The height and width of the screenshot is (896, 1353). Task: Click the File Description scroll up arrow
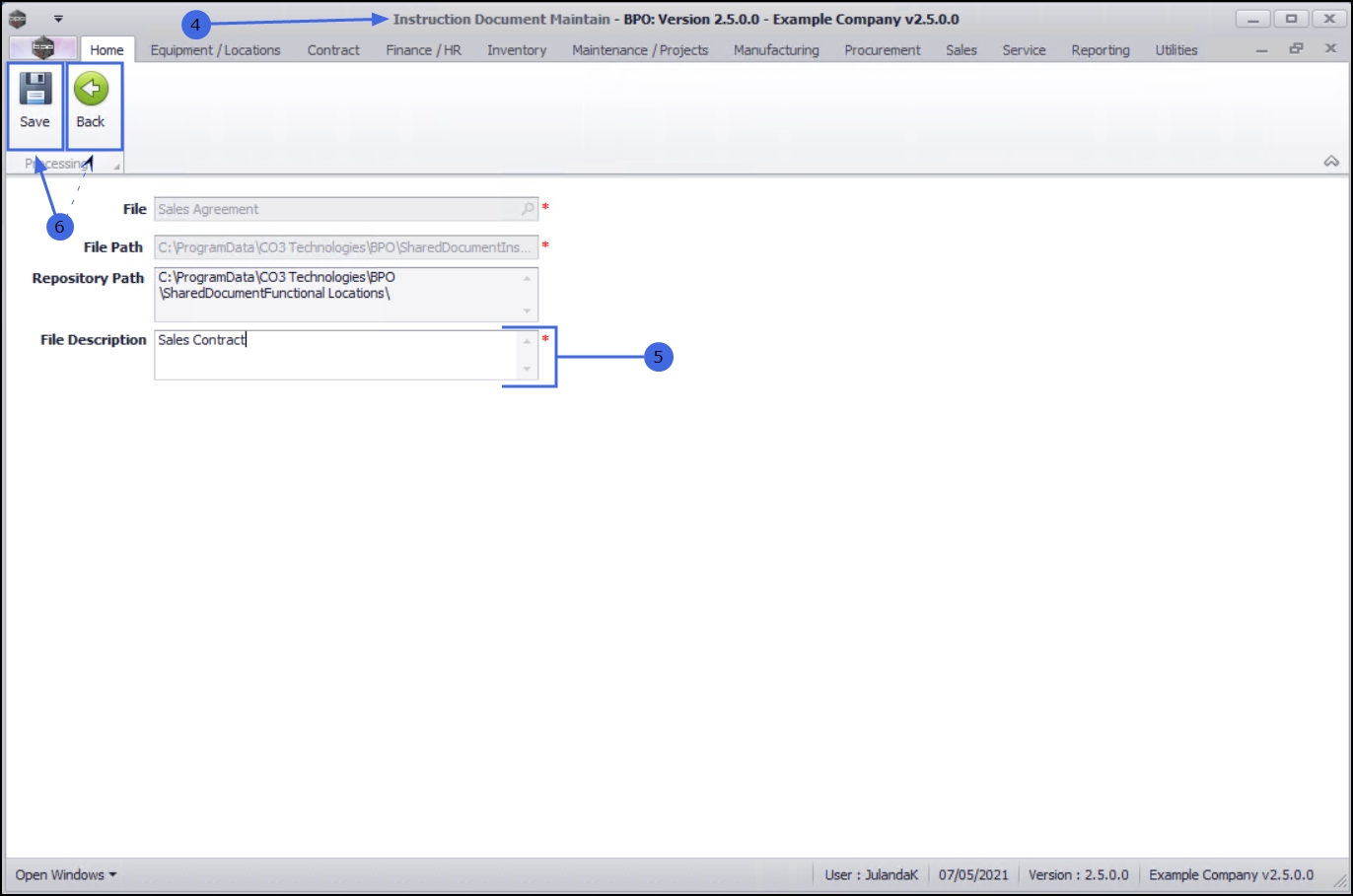528,341
